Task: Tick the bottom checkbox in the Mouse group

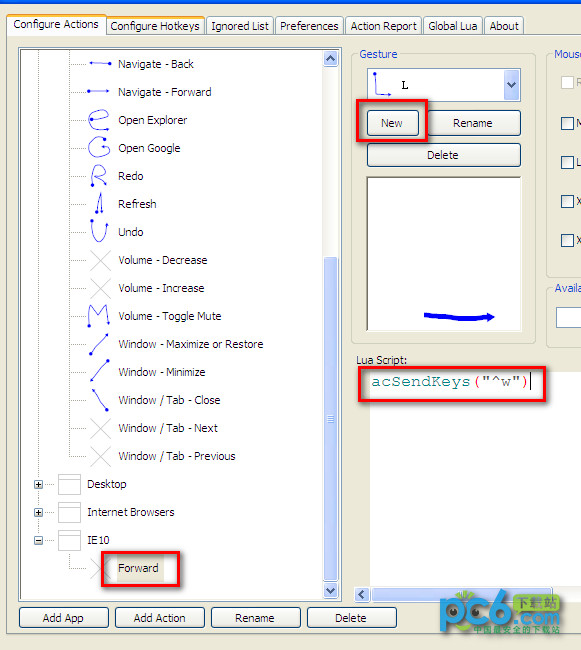Action: point(567,240)
